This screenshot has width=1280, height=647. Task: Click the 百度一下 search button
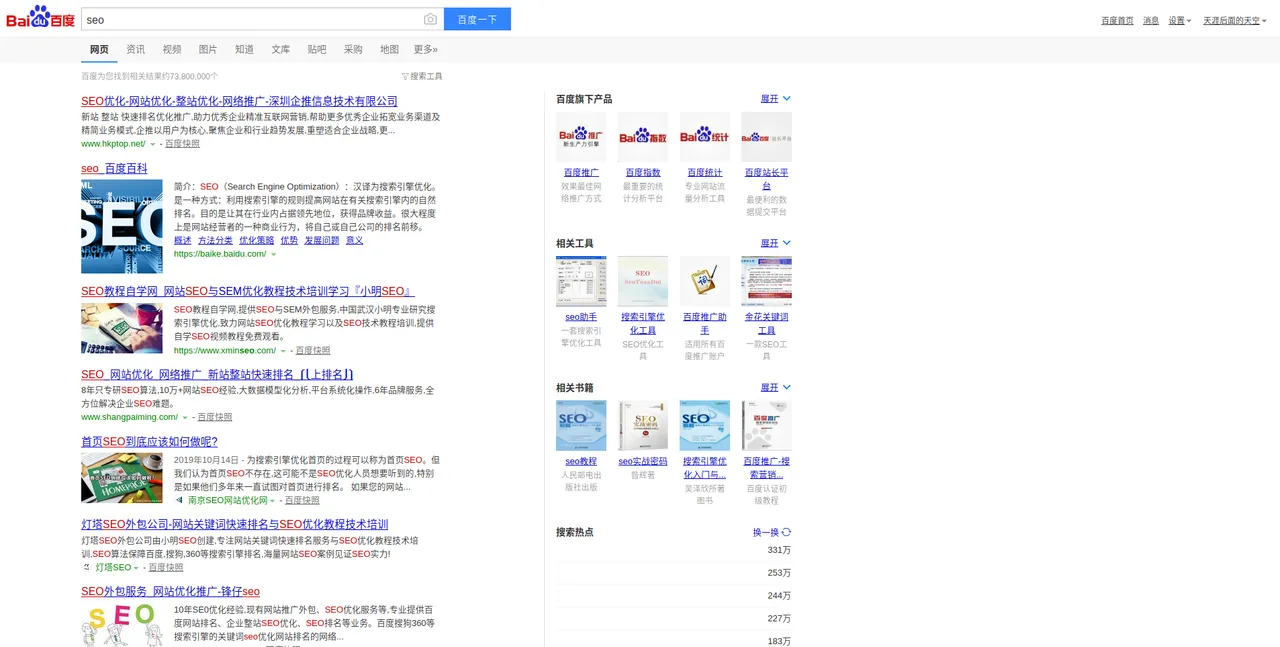pos(477,19)
